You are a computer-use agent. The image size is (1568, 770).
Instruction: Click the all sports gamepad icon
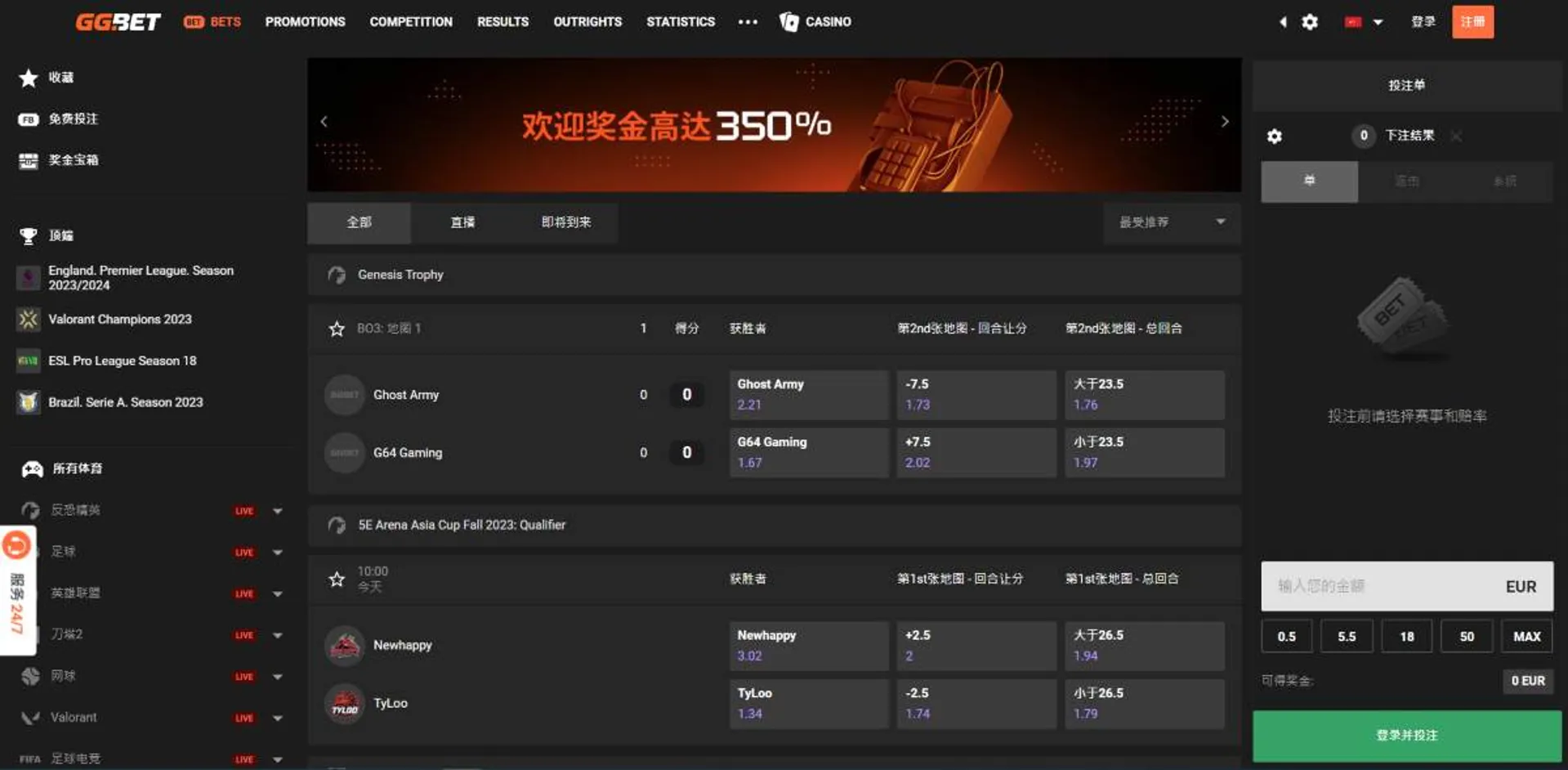point(32,469)
